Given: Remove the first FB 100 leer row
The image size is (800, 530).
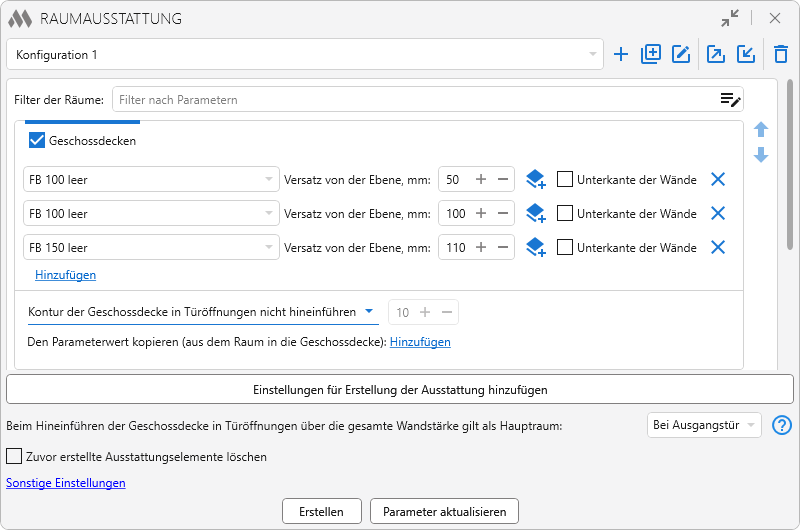Looking at the screenshot, I should click(x=717, y=180).
